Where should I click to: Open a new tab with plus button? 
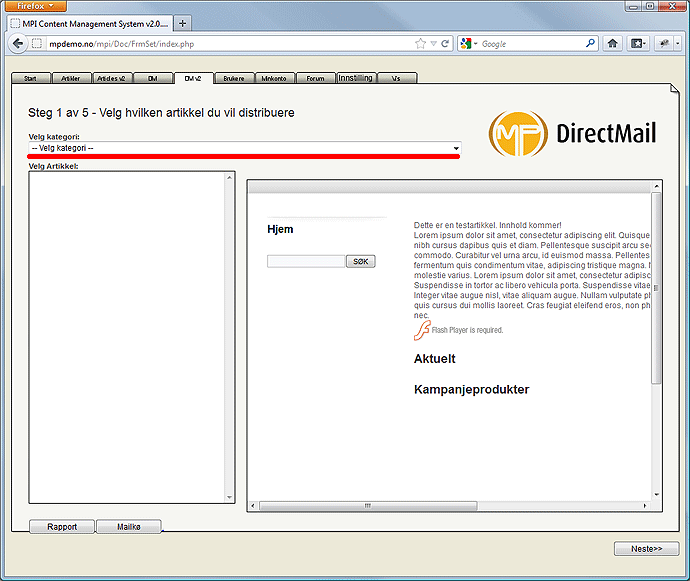click(183, 23)
